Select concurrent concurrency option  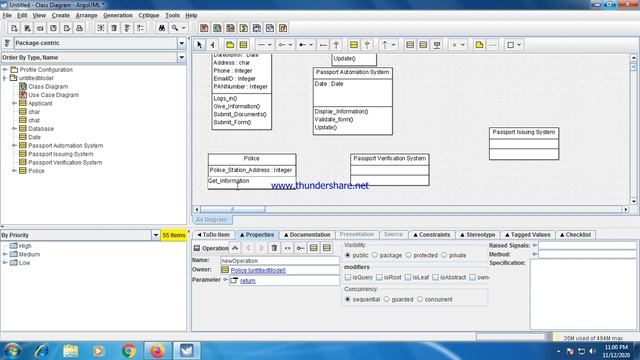(x=420, y=299)
